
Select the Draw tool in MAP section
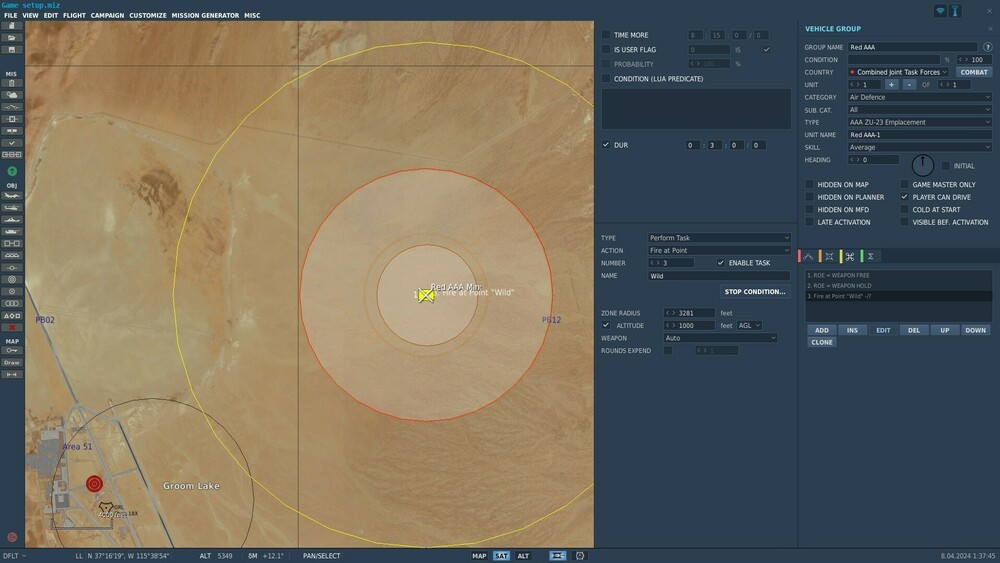(x=12, y=362)
